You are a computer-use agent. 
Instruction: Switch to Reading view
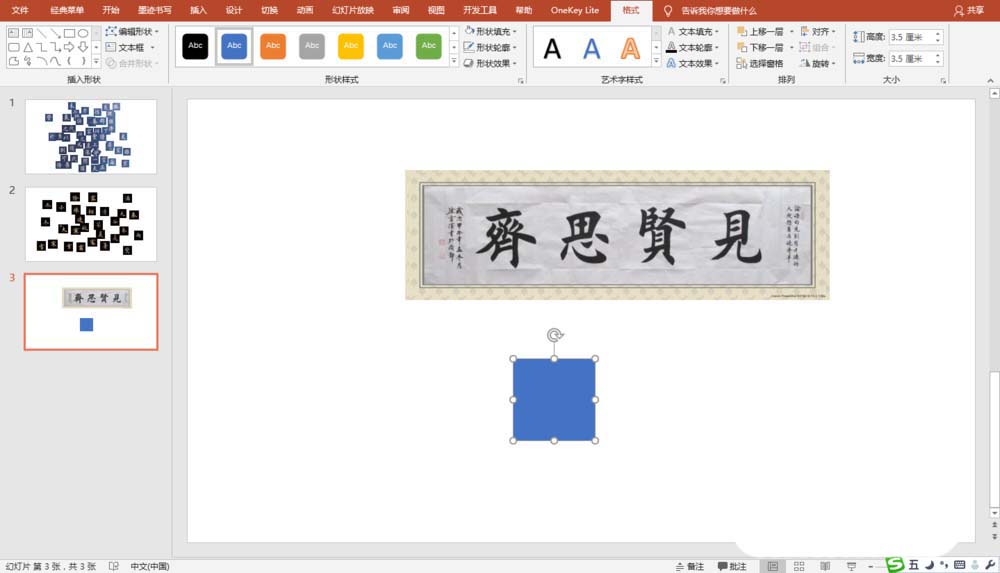point(825,566)
